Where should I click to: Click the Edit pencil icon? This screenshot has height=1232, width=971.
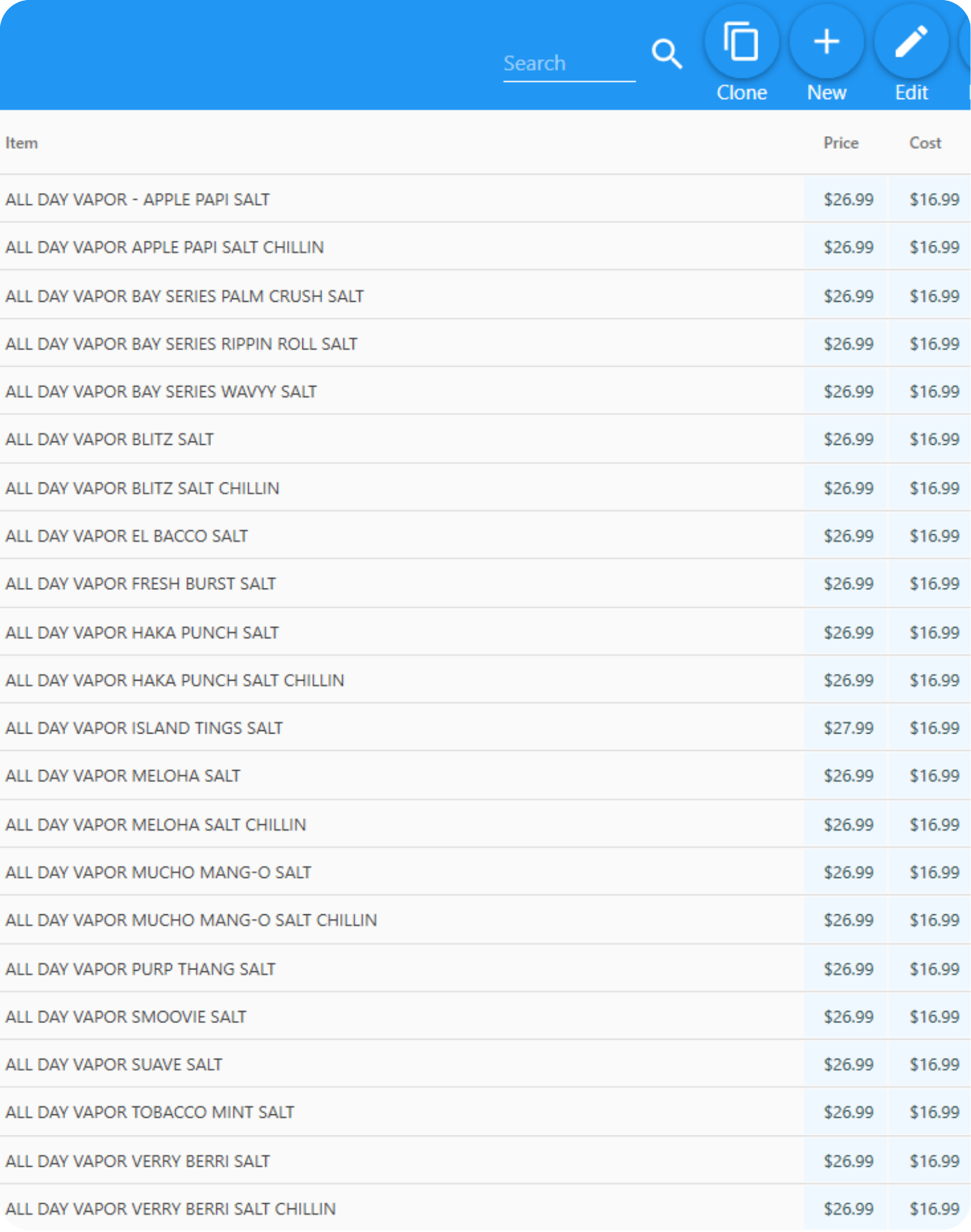click(x=911, y=42)
